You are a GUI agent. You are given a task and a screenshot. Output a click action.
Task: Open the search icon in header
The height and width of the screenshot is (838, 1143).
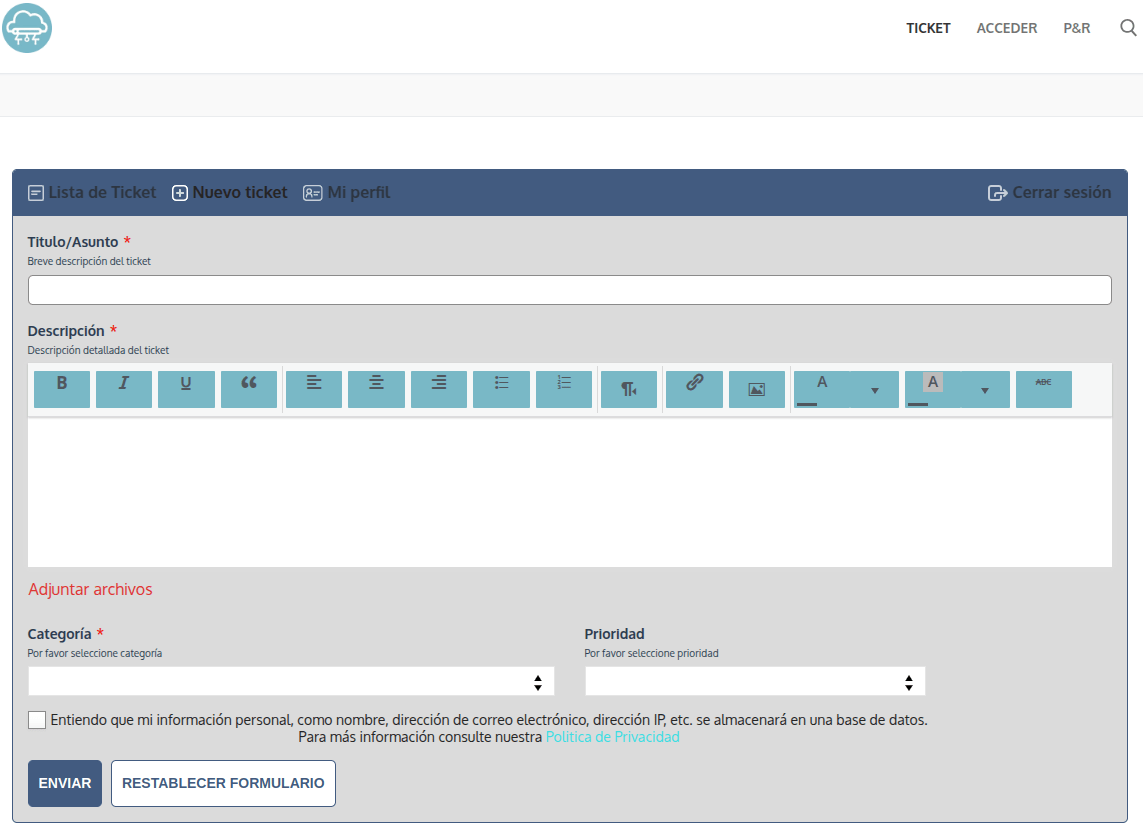pyautogui.click(x=1128, y=28)
